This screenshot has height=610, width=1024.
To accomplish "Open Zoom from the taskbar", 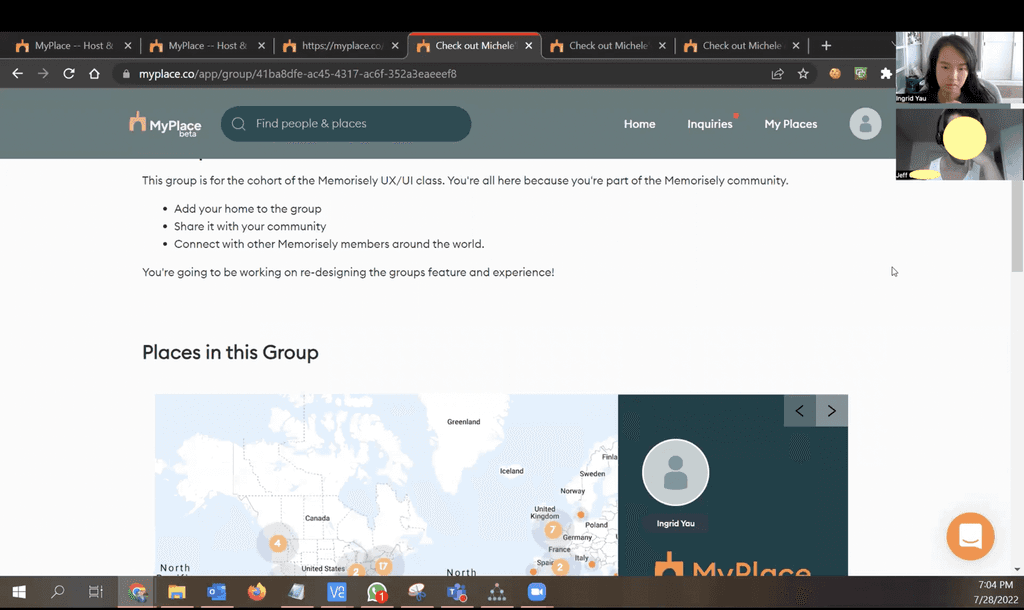I will [536, 592].
